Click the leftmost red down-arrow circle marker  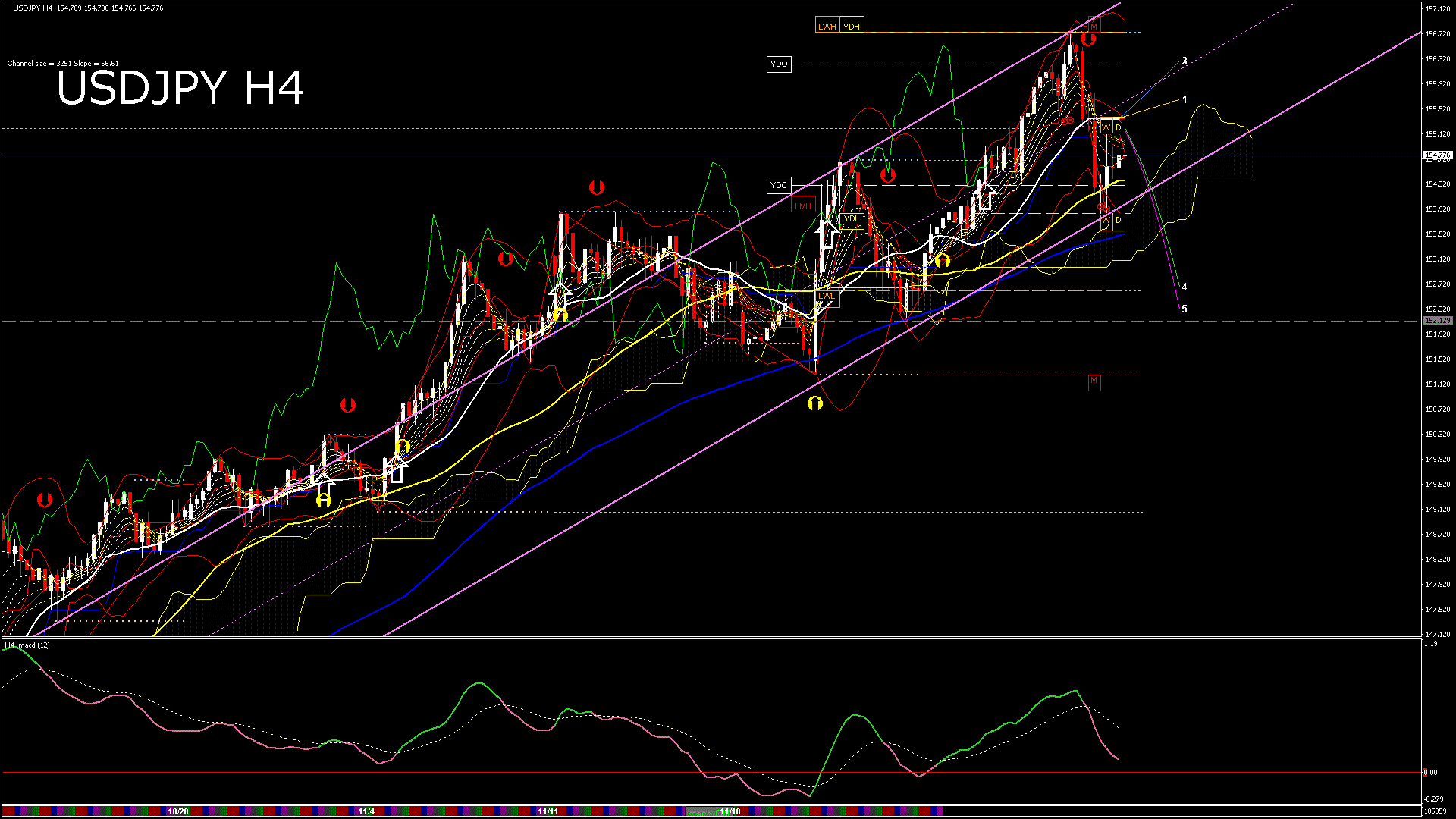[x=45, y=500]
